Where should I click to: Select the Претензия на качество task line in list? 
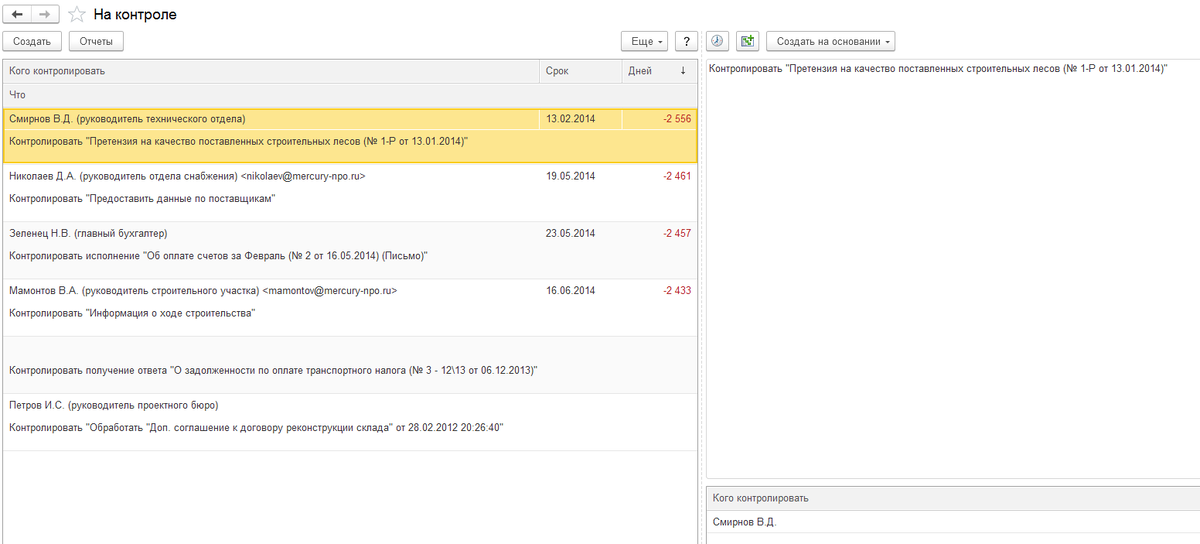click(238, 142)
